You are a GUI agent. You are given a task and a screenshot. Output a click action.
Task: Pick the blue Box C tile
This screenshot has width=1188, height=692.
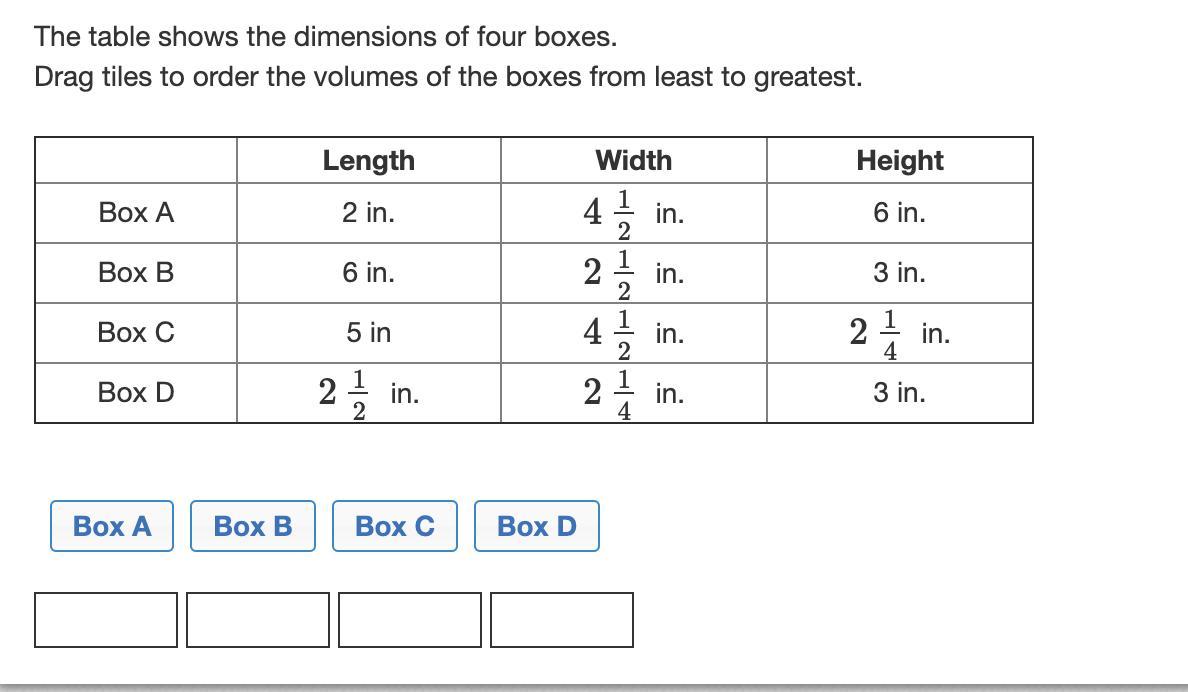coord(395,526)
